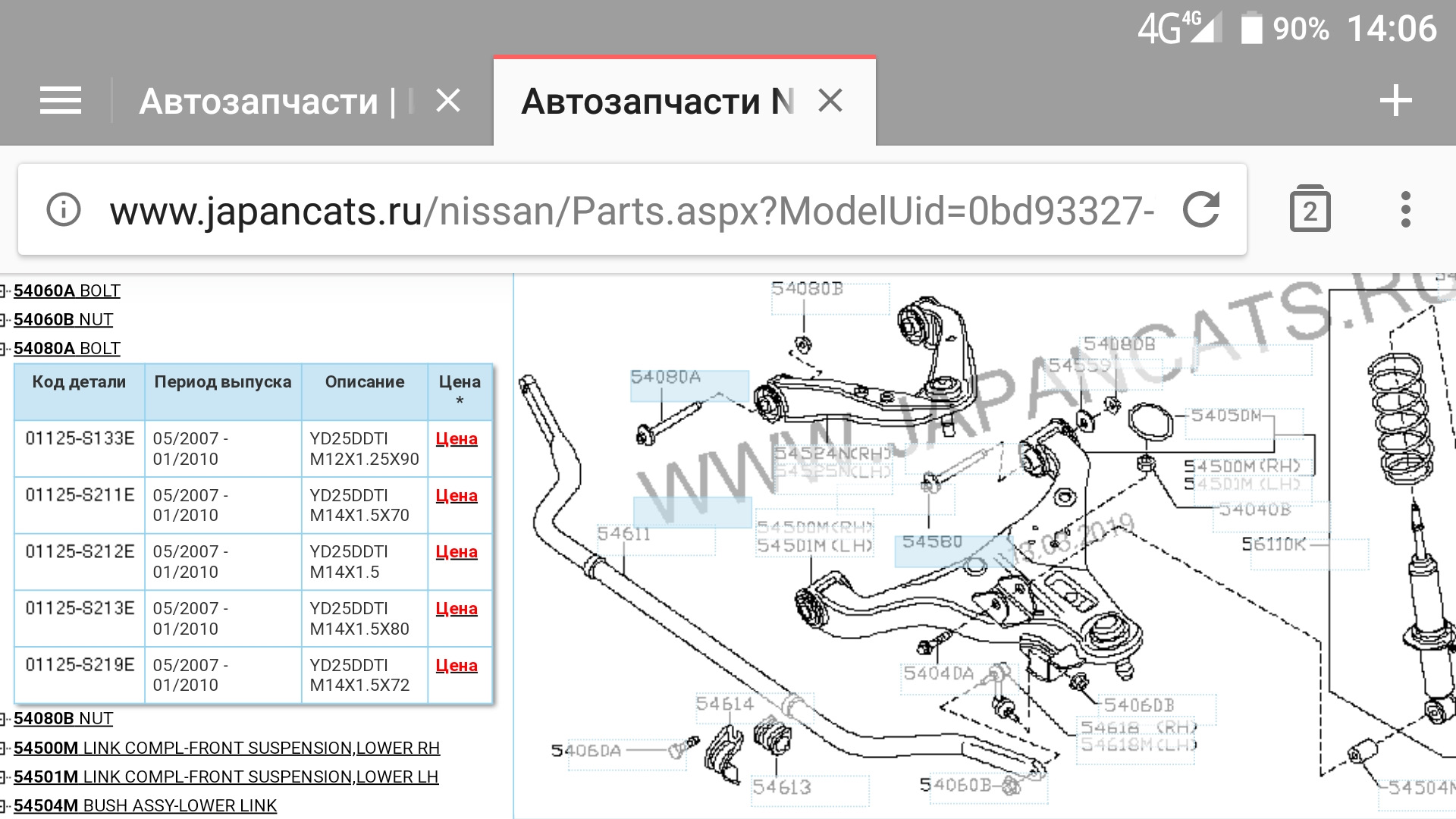The image size is (1456, 819).
Task: Expand tree node beside 54501M LINK
Action: coord(3,777)
